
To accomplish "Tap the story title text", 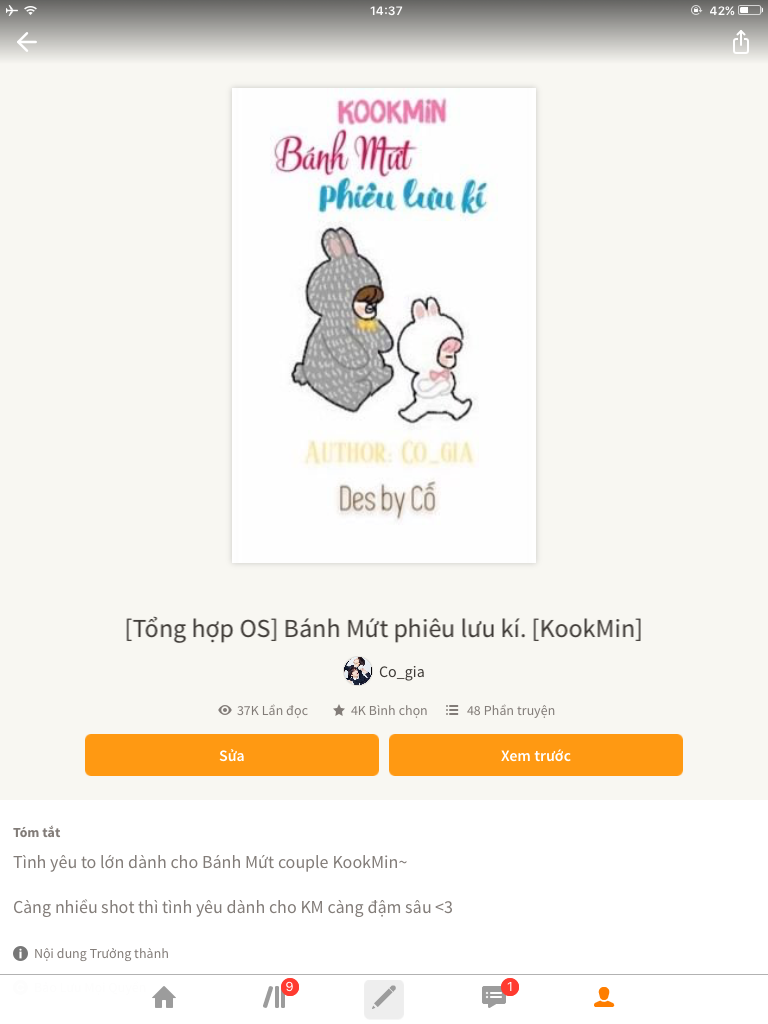I will coord(384,629).
